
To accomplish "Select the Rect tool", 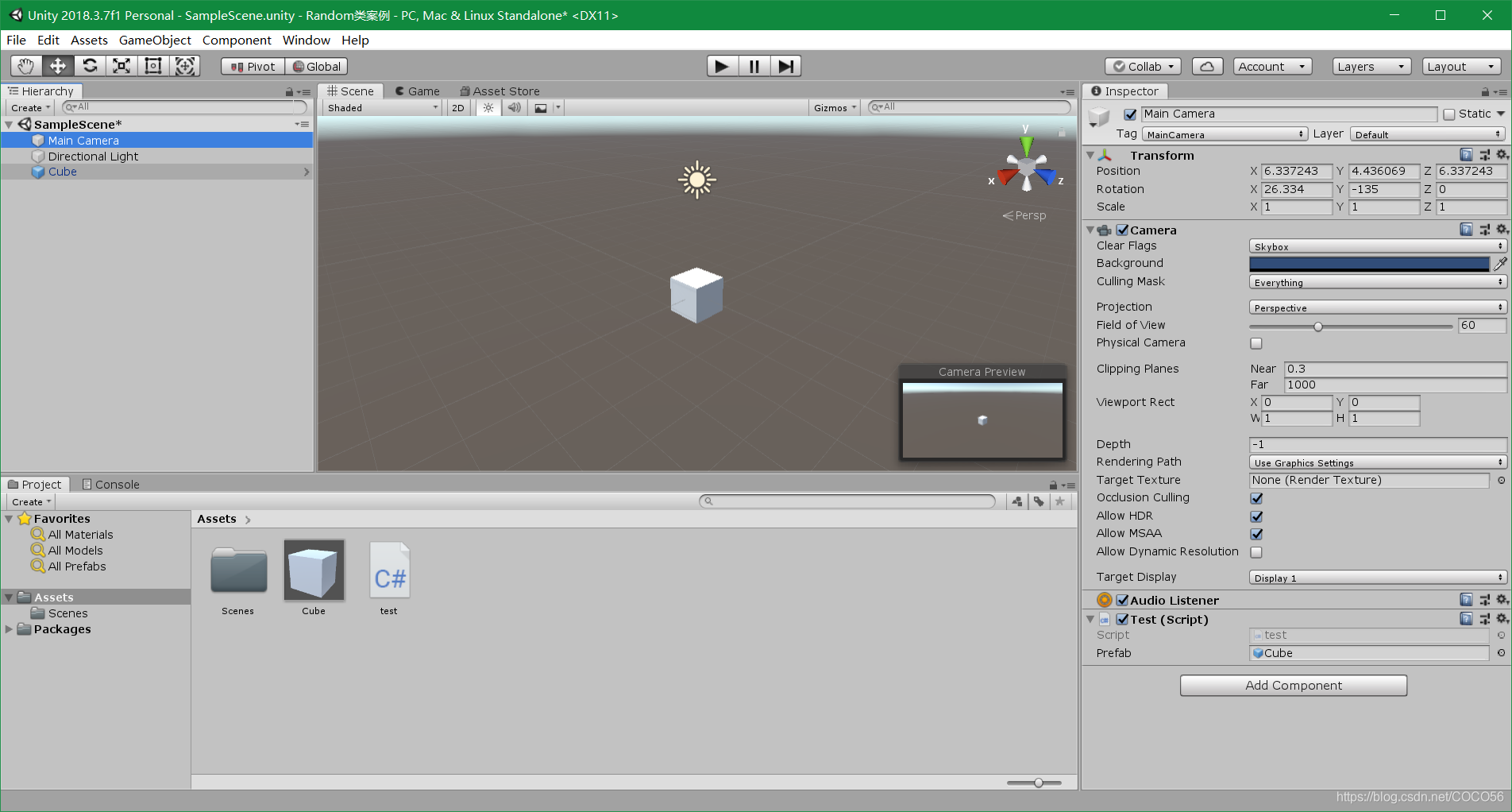I will 153,66.
